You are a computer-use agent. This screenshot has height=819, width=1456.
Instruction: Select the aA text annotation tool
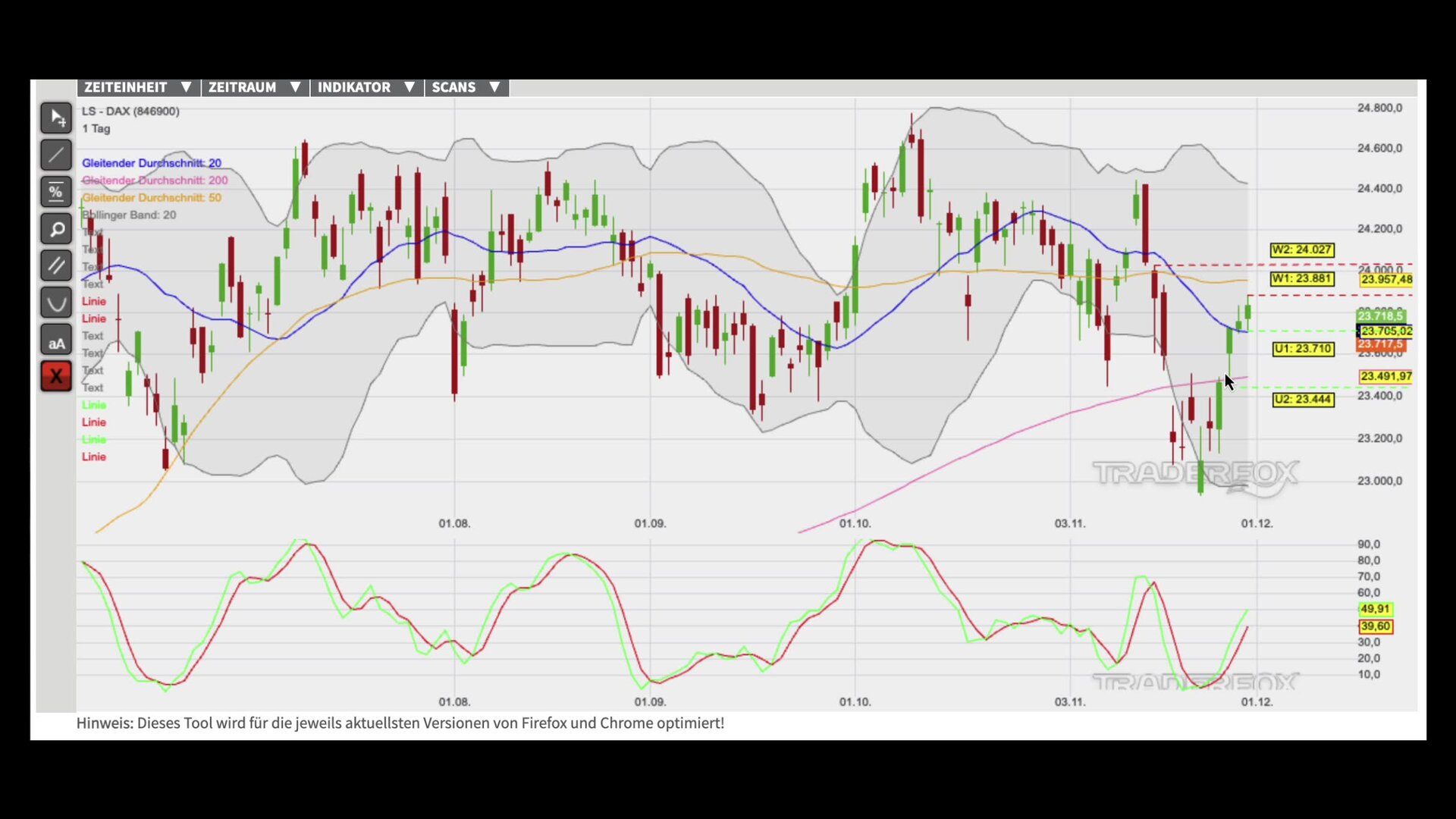[56, 340]
